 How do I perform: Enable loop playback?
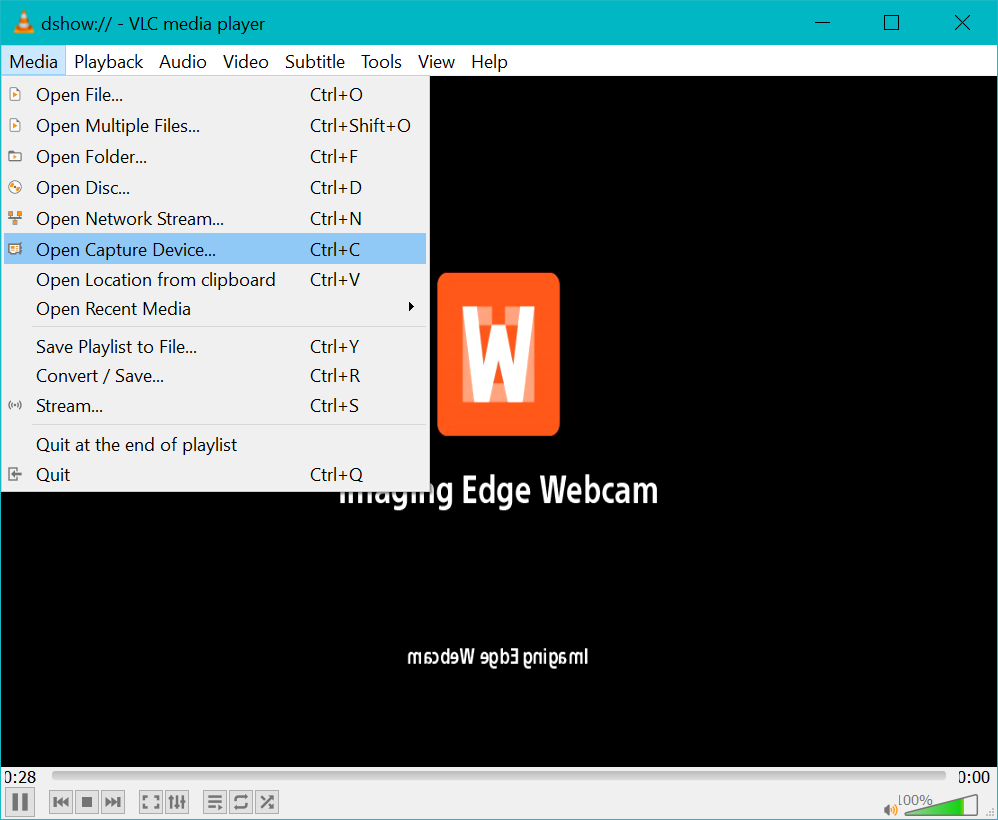pos(240,801)
